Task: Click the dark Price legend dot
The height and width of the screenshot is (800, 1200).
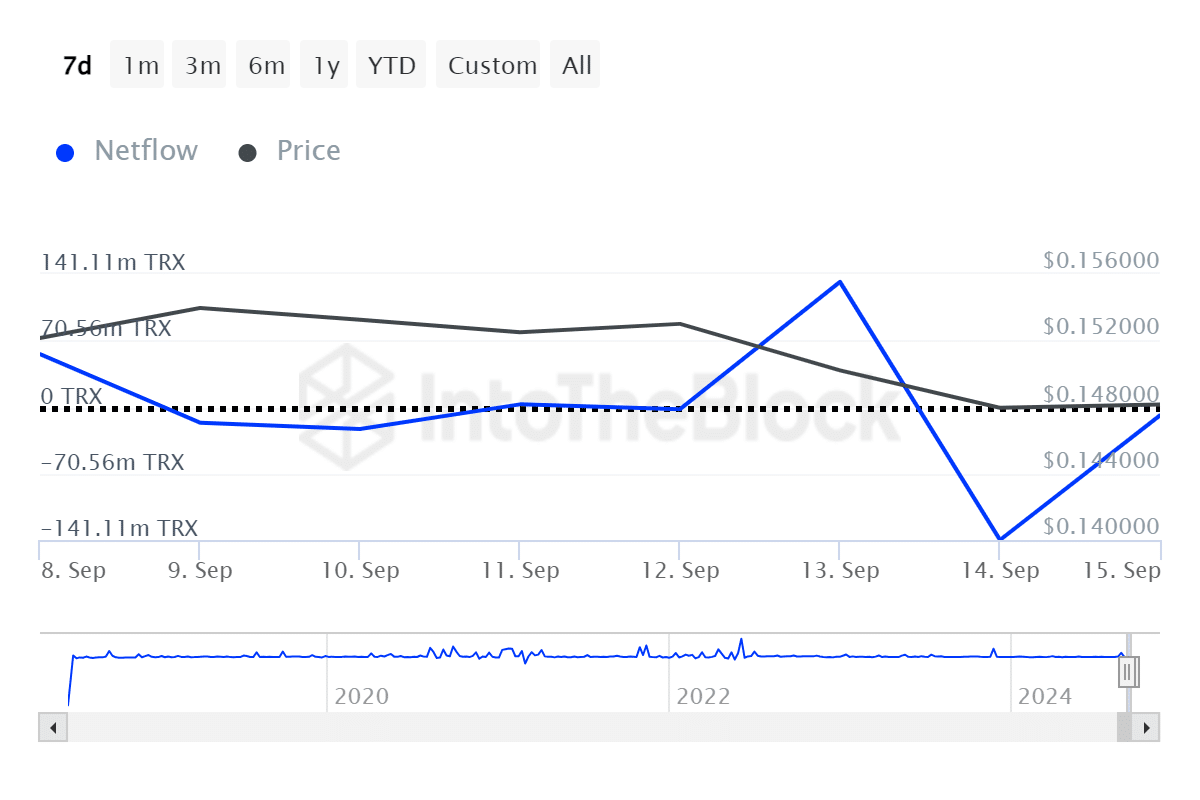Action: click(247, 151)
